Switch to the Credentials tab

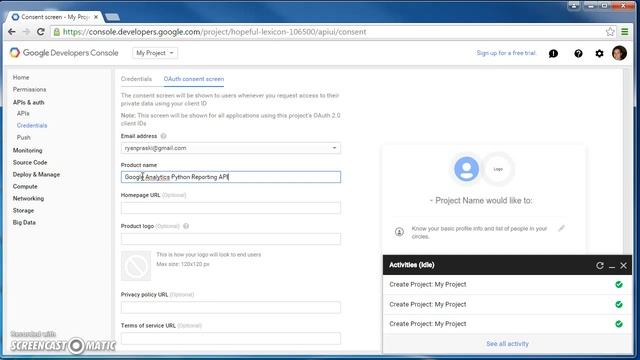136,79
